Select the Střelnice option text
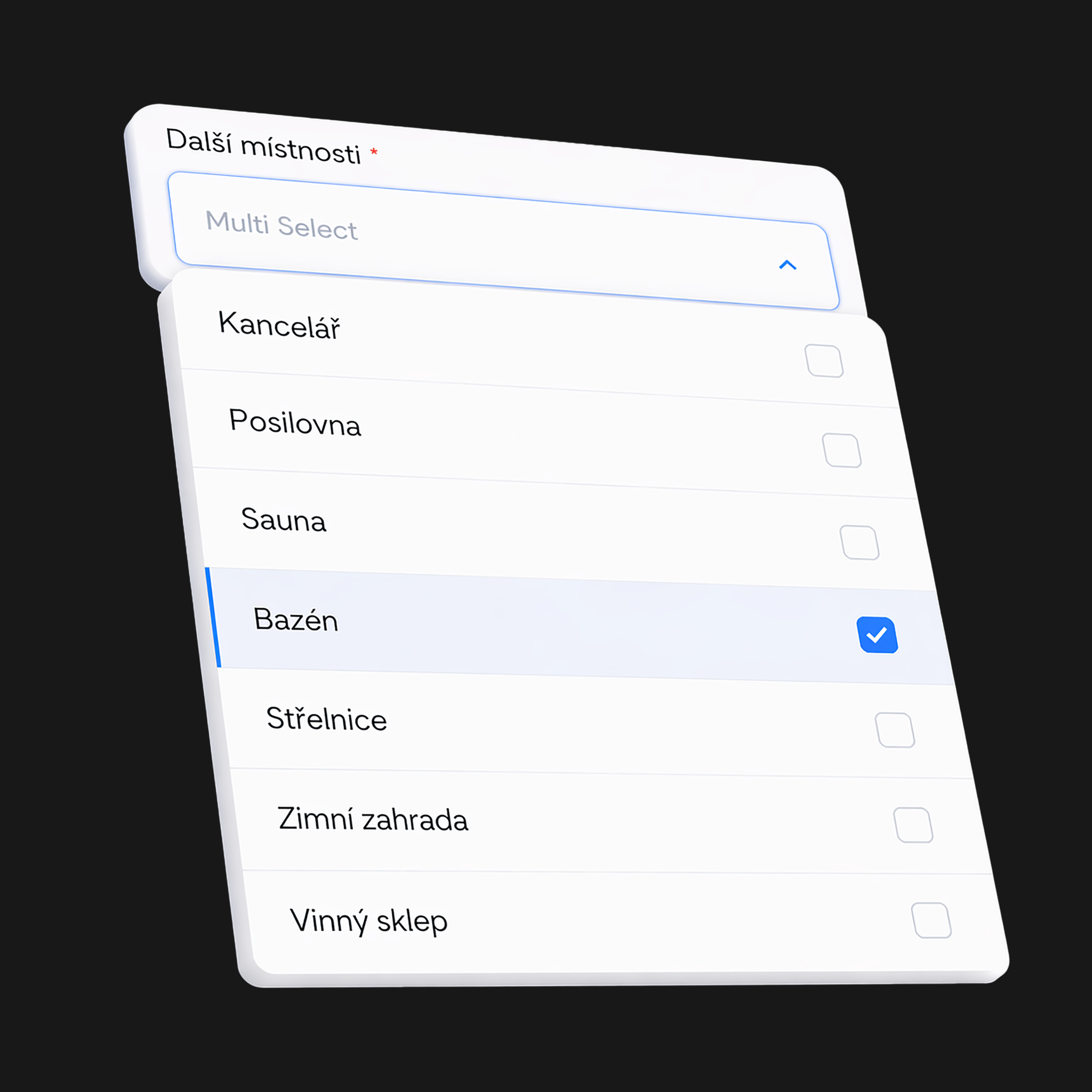Image resolution: width=1092 pixels, height=1092 pixels. click(326, 718)
